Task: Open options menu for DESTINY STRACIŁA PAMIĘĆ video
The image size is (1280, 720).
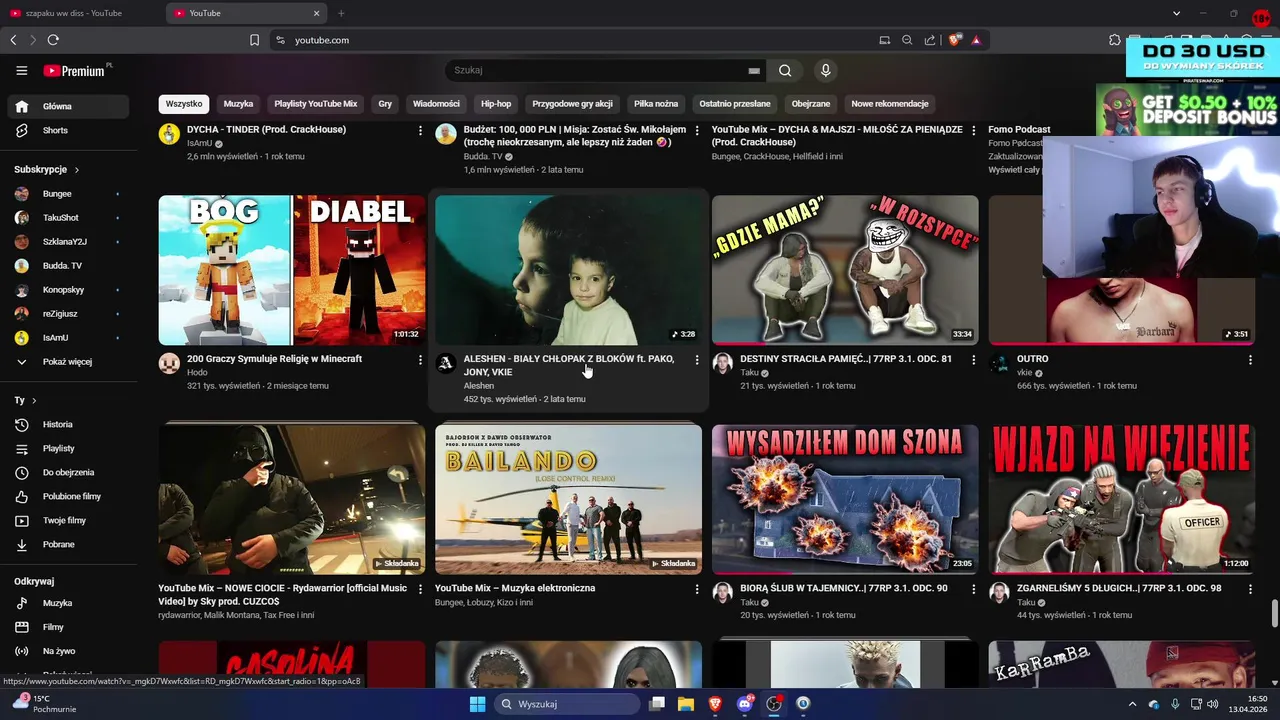Action: tap(974, 360)
